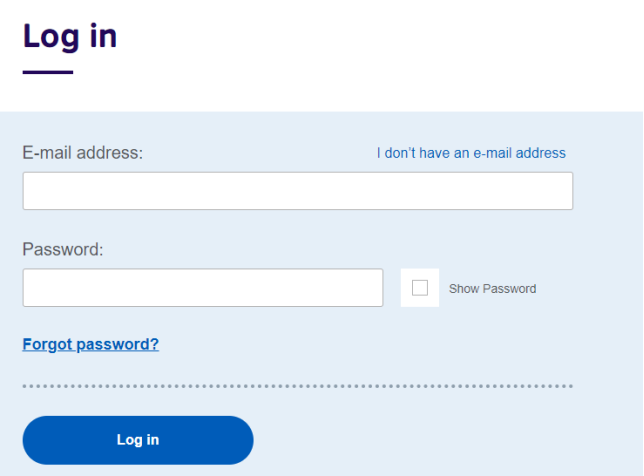Click the "Password:" field label
The width and height of the screenshot is (644, 476).
63,249
